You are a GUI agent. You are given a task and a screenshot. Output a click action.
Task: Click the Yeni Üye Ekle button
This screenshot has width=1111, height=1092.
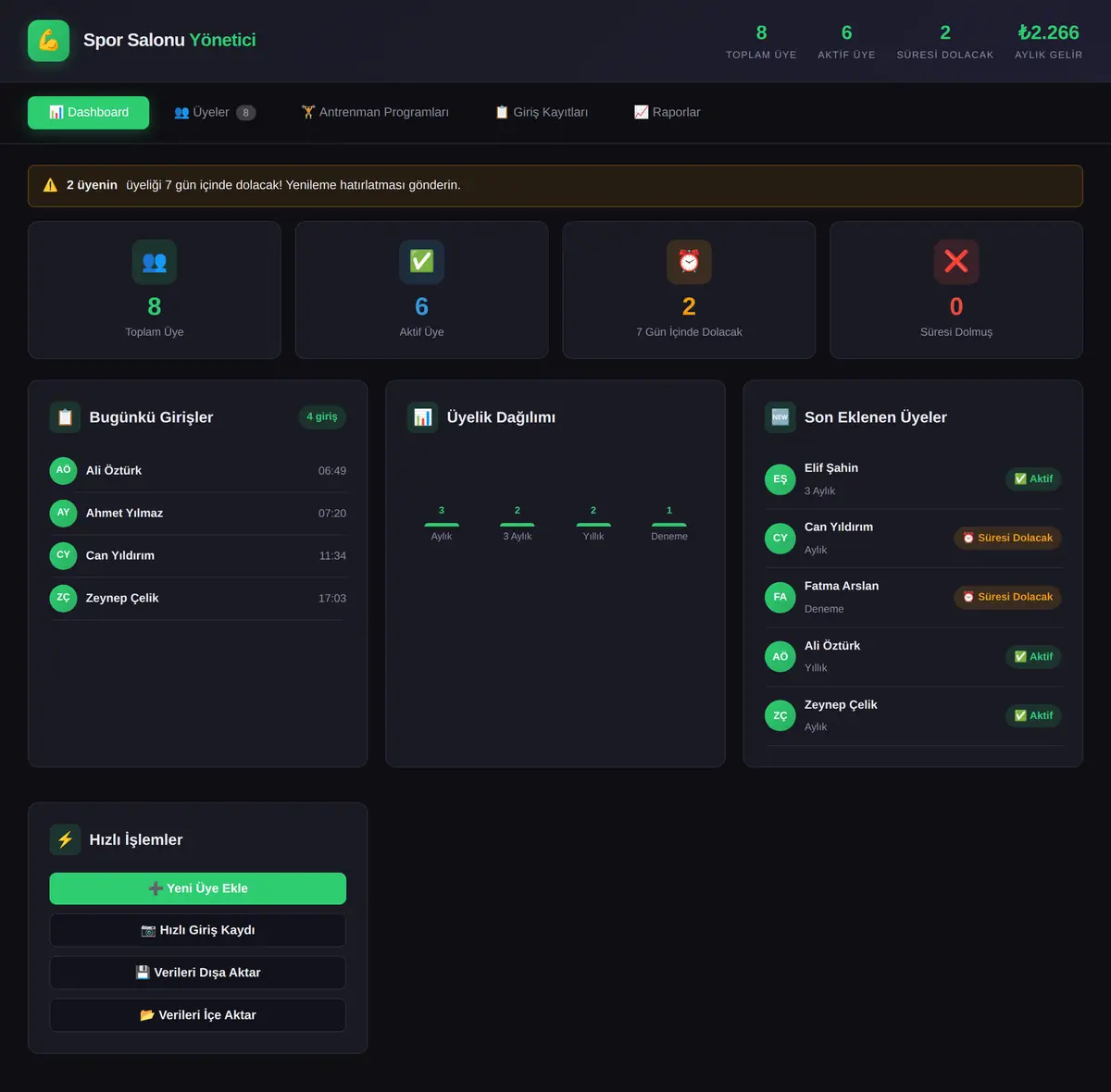point(198,888)
